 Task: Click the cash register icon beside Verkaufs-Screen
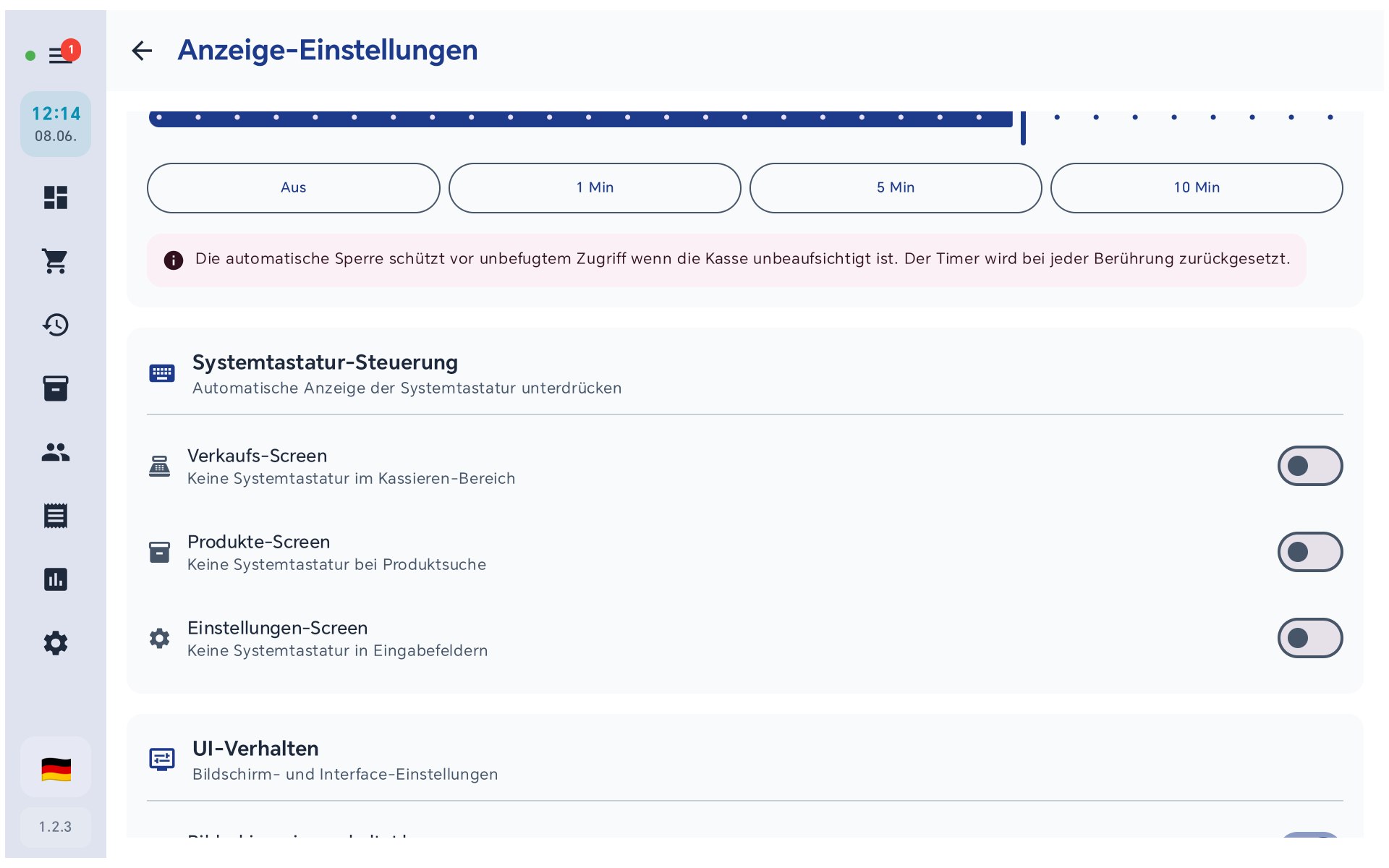[159, 466]
